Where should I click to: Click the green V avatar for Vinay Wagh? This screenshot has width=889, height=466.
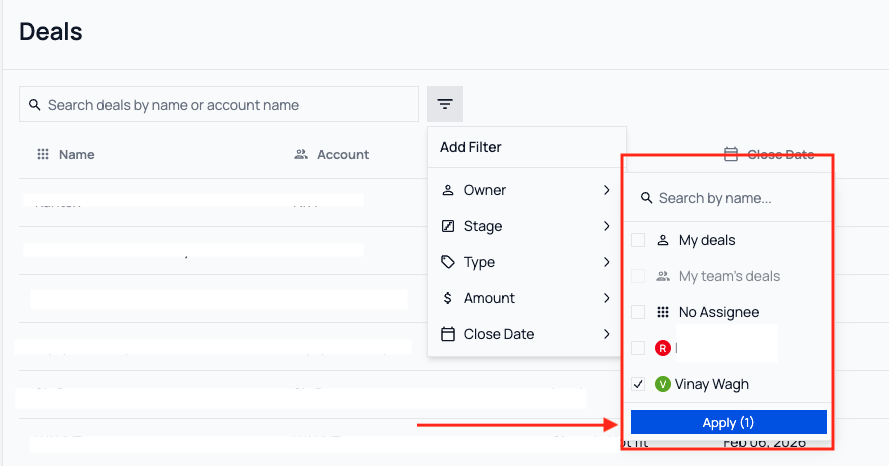pyautogui.click(x=662, y=384)
